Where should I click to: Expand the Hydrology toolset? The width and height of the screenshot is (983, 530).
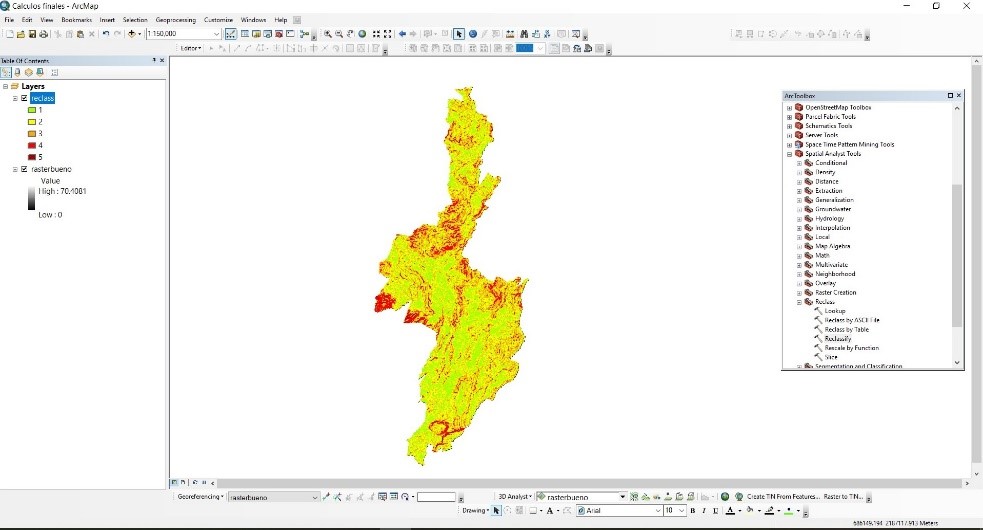799,218
